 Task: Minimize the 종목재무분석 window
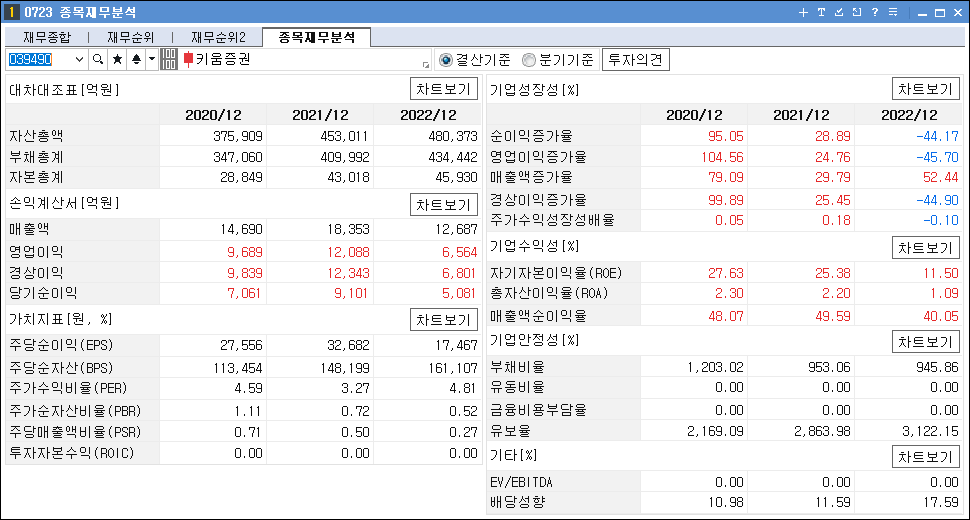coord(922,13)
